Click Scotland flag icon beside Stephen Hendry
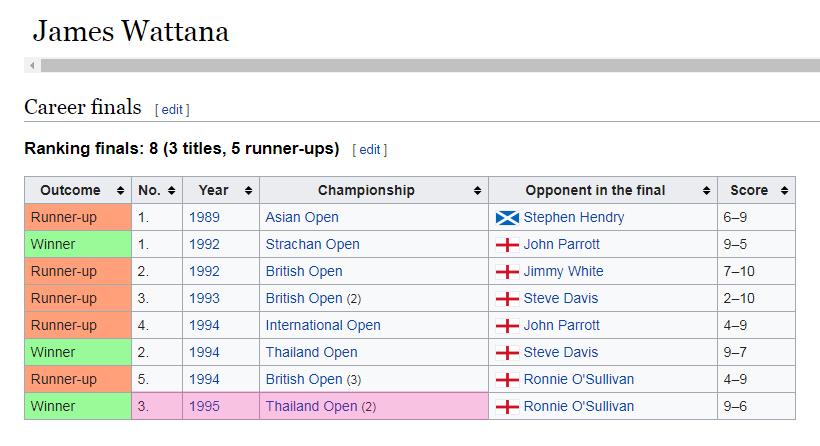This screenshot has height=446, width=820. pos(507,217)
